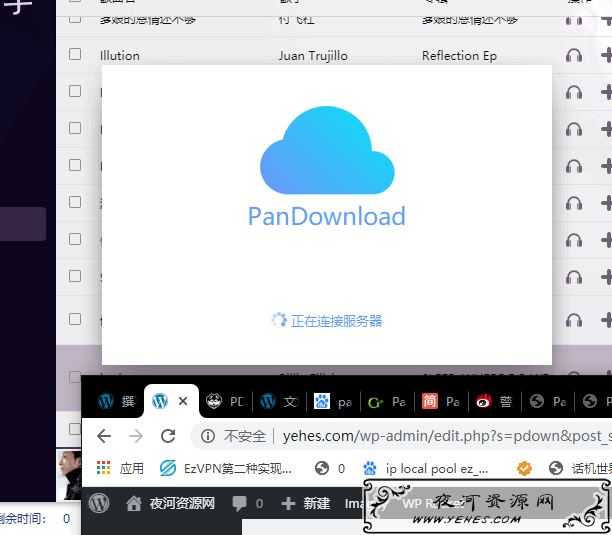Click album name Reflection Ep

[x=459, y=56]
